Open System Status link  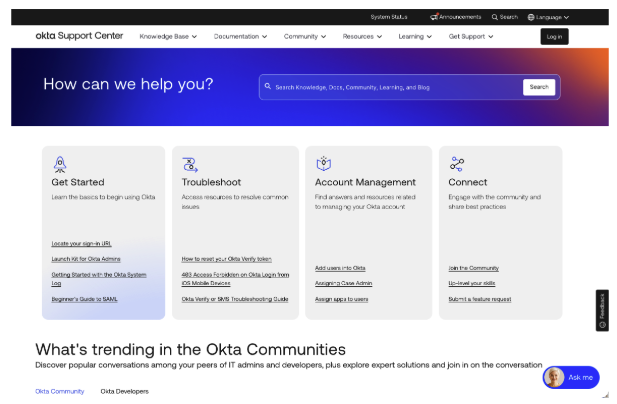(x=389, y=17)
